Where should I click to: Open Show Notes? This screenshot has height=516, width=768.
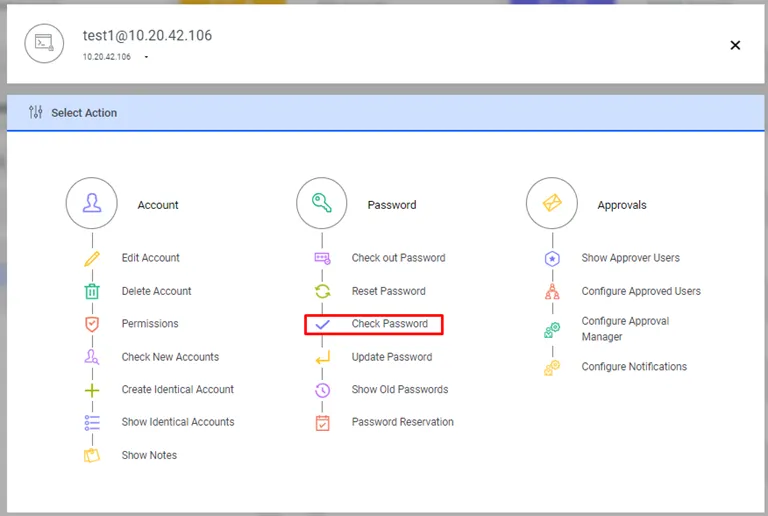149,455
